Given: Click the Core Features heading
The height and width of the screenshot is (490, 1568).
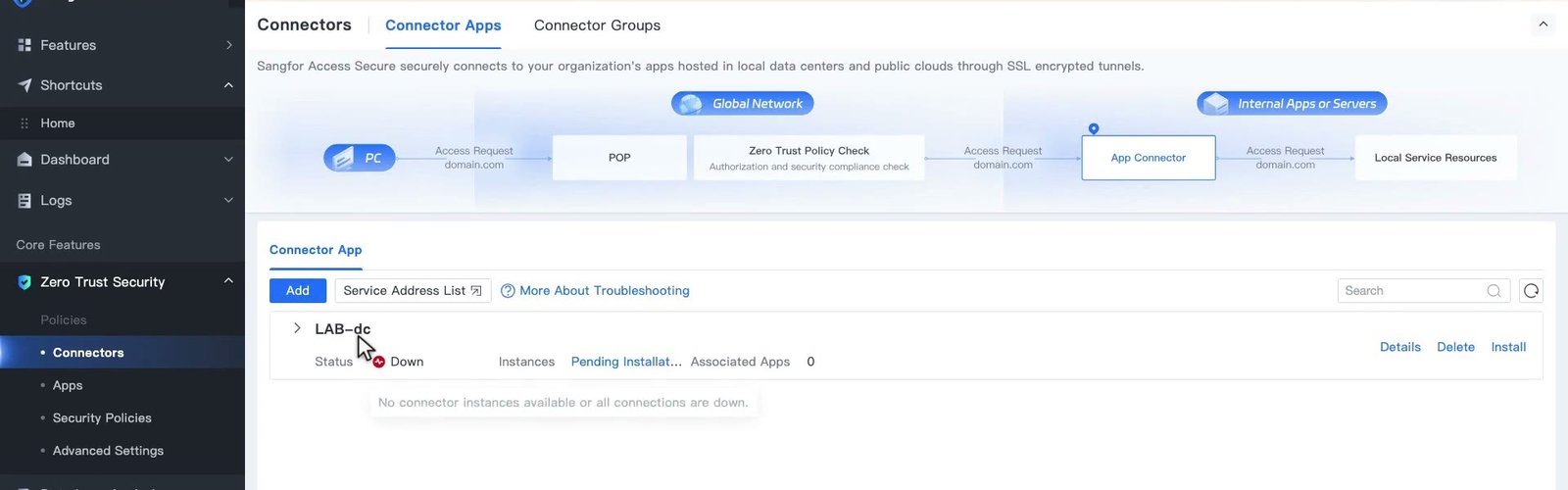Looking at the screenshot, I should (x=58, y=245).
